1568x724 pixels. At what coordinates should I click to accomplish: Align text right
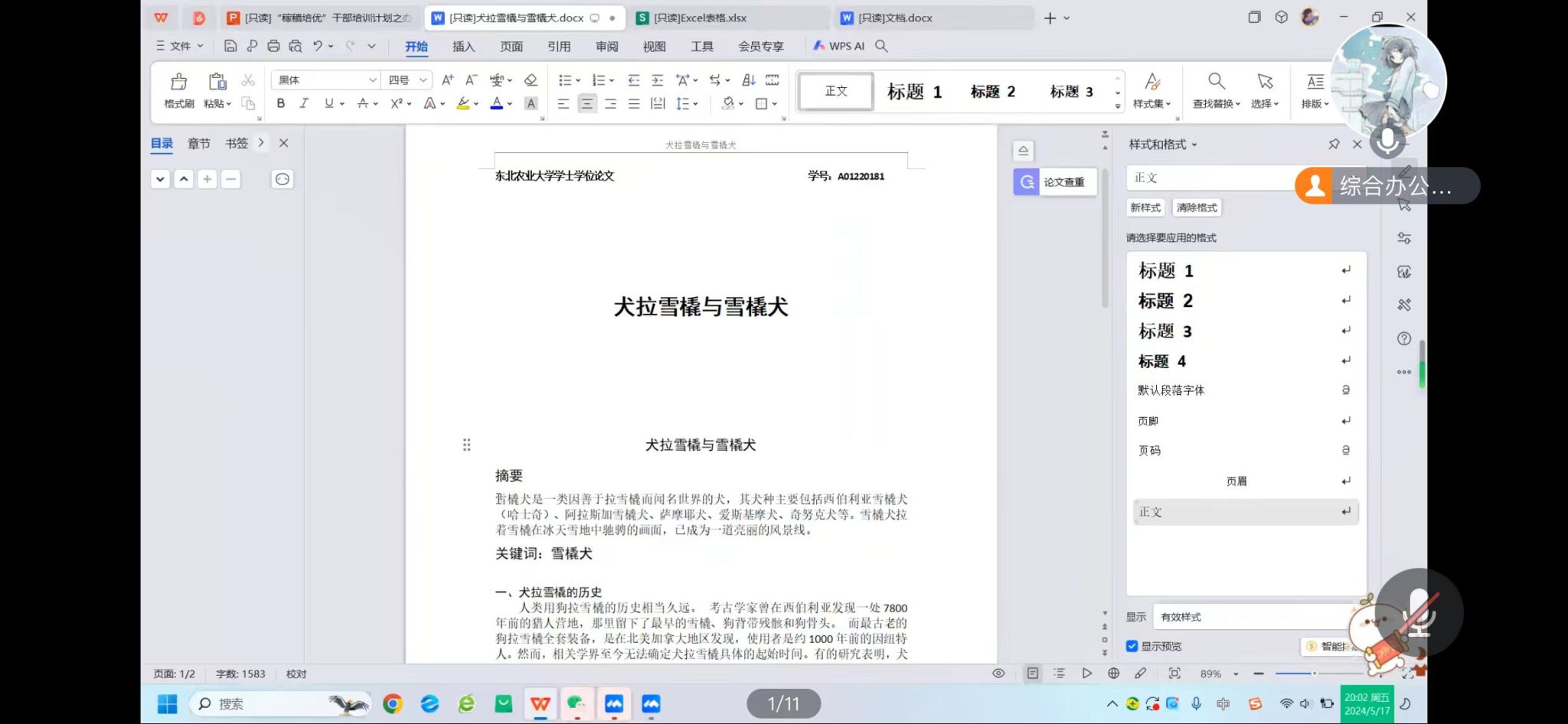tap(610, 103)
